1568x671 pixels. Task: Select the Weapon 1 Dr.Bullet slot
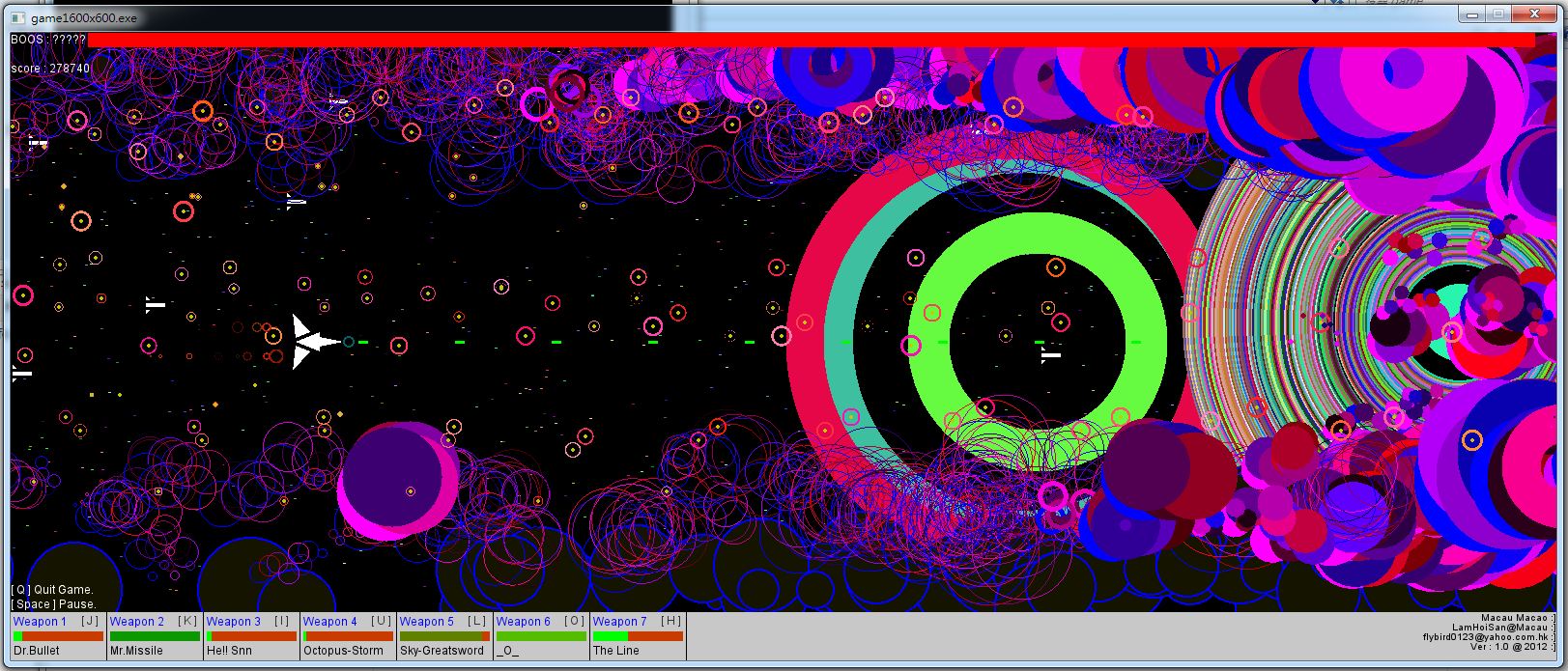point(58,636)
